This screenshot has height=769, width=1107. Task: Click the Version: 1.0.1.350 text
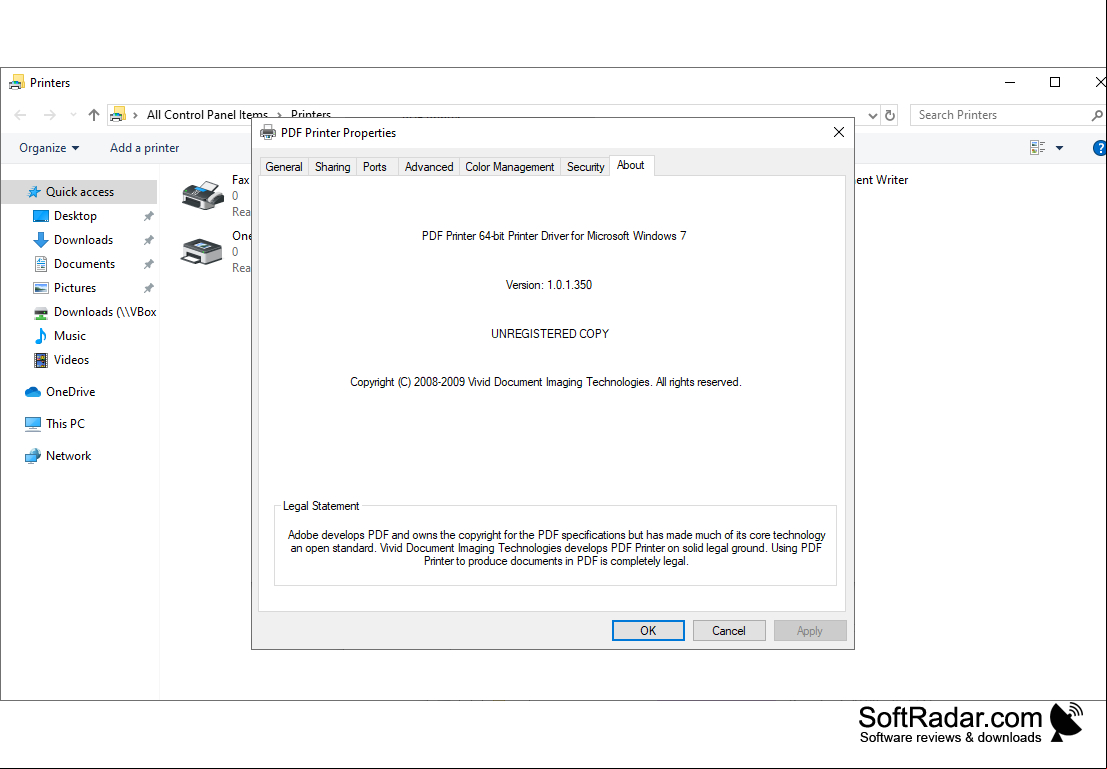(549, 285)
